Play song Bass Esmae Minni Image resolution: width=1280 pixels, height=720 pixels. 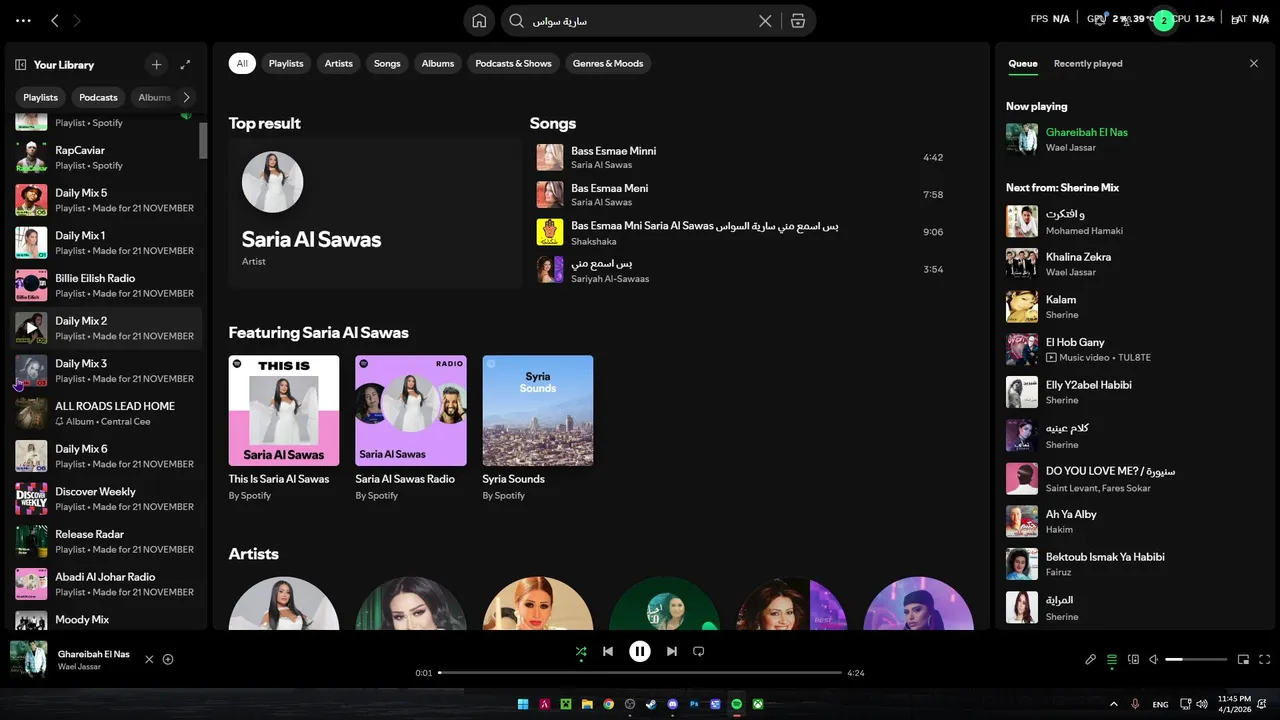coord(740,158)
